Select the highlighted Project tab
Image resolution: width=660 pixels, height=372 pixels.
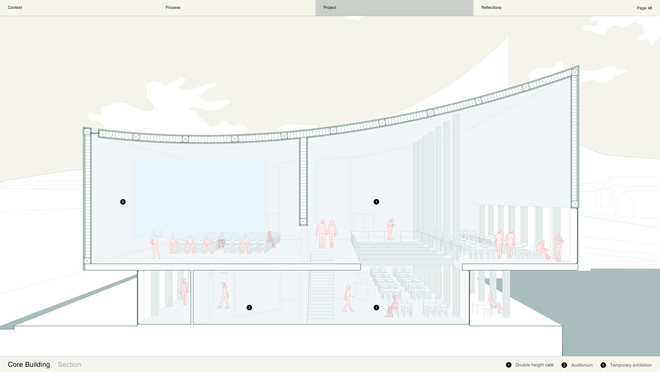coord(394,8)
